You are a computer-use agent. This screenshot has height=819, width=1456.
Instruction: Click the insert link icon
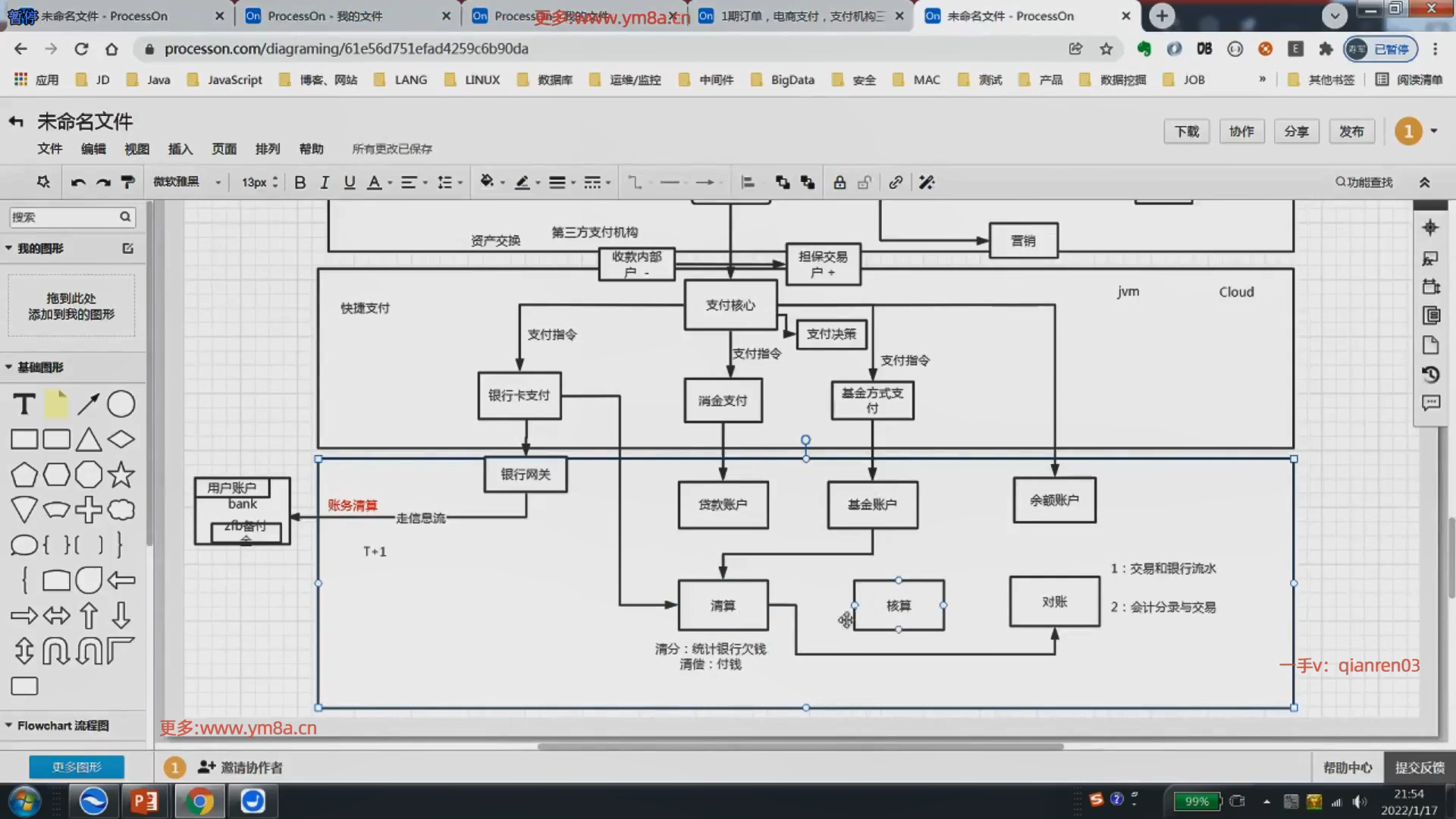896,182
